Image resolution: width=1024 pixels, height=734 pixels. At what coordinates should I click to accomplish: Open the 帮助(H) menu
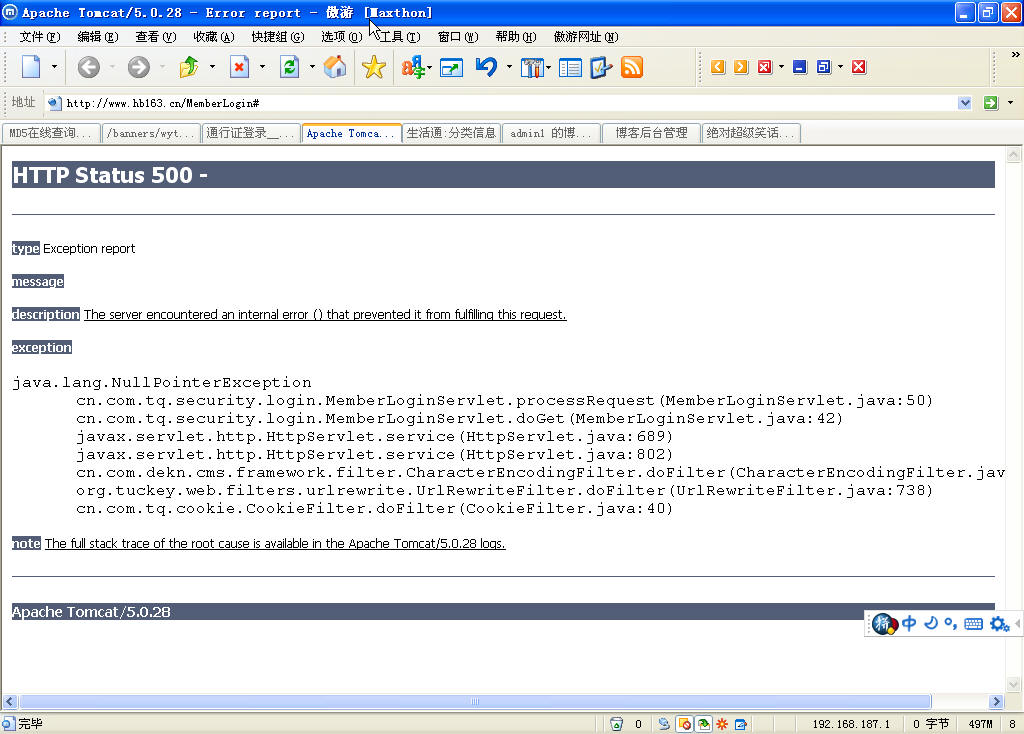516,37
